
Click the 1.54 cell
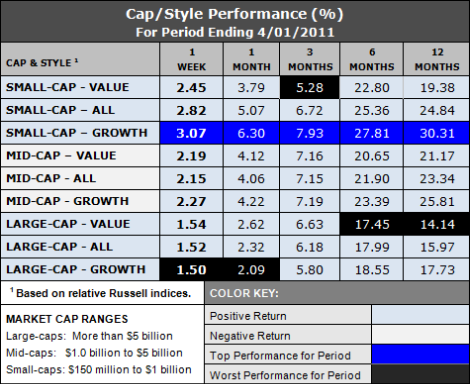point(191,224)
